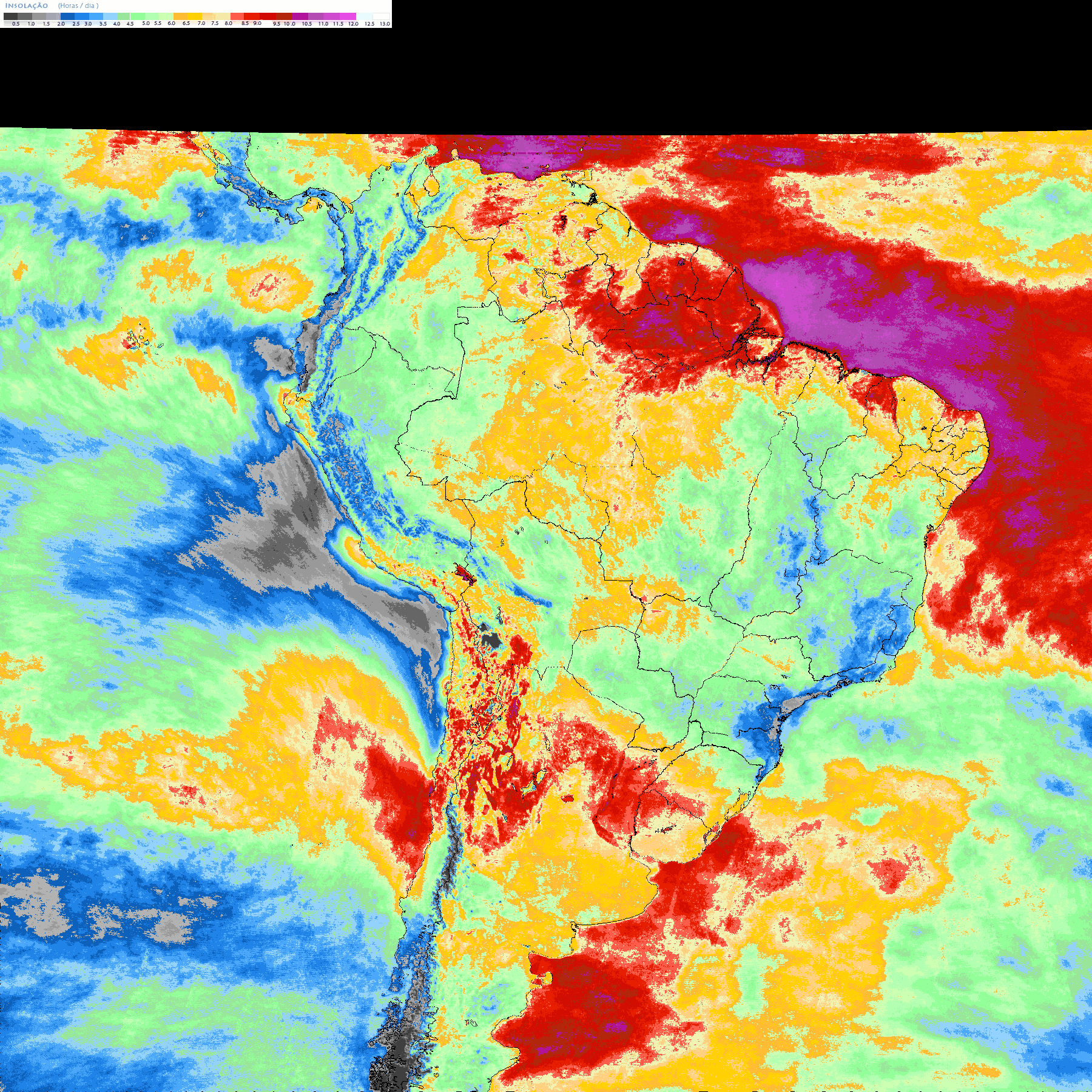Click the '11.5' legend value
This screenshot has width=1092, height=1092.
click(x=338, y=24)
